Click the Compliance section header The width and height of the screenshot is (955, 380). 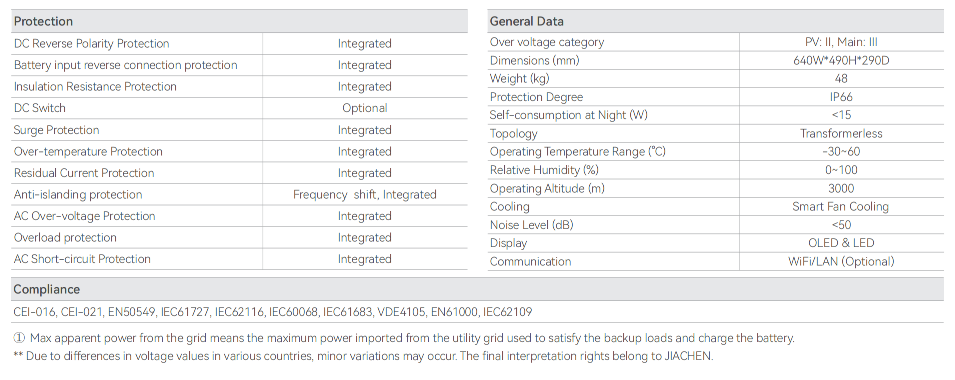(x=47, y=289)
